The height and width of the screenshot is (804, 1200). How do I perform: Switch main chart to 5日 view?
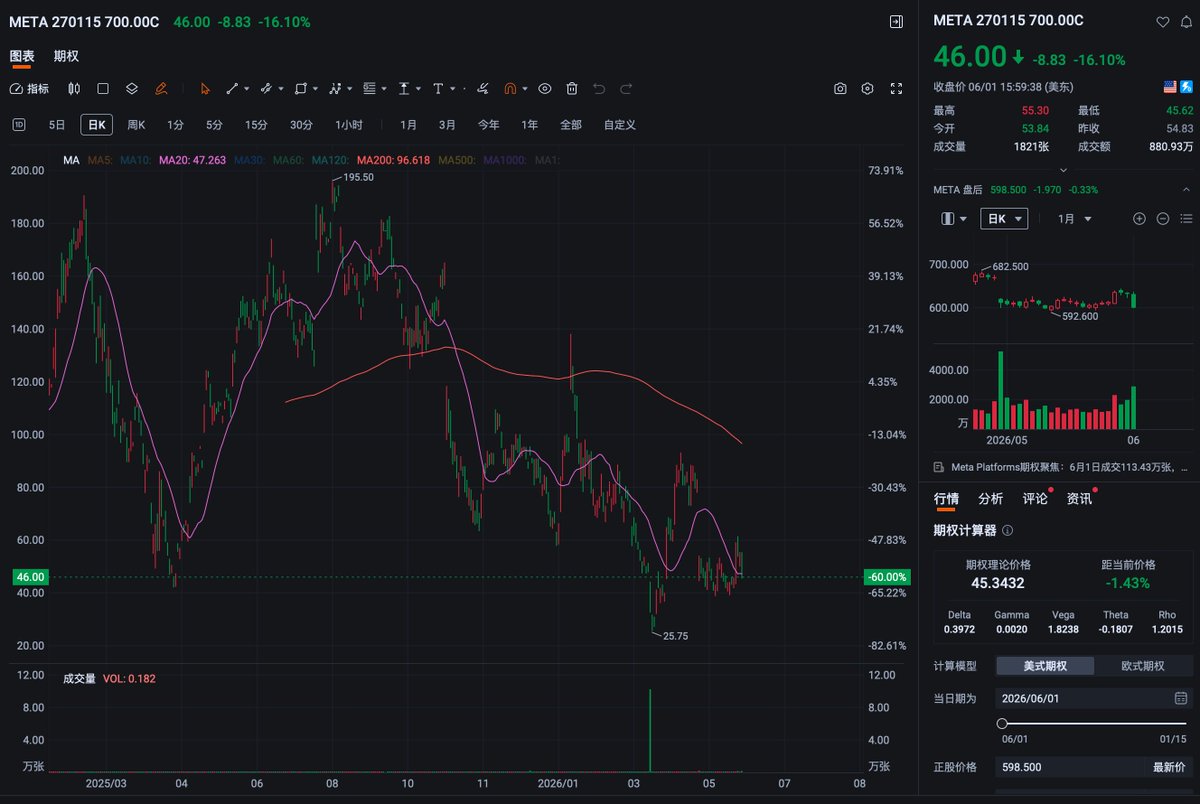tap(57, 125)
